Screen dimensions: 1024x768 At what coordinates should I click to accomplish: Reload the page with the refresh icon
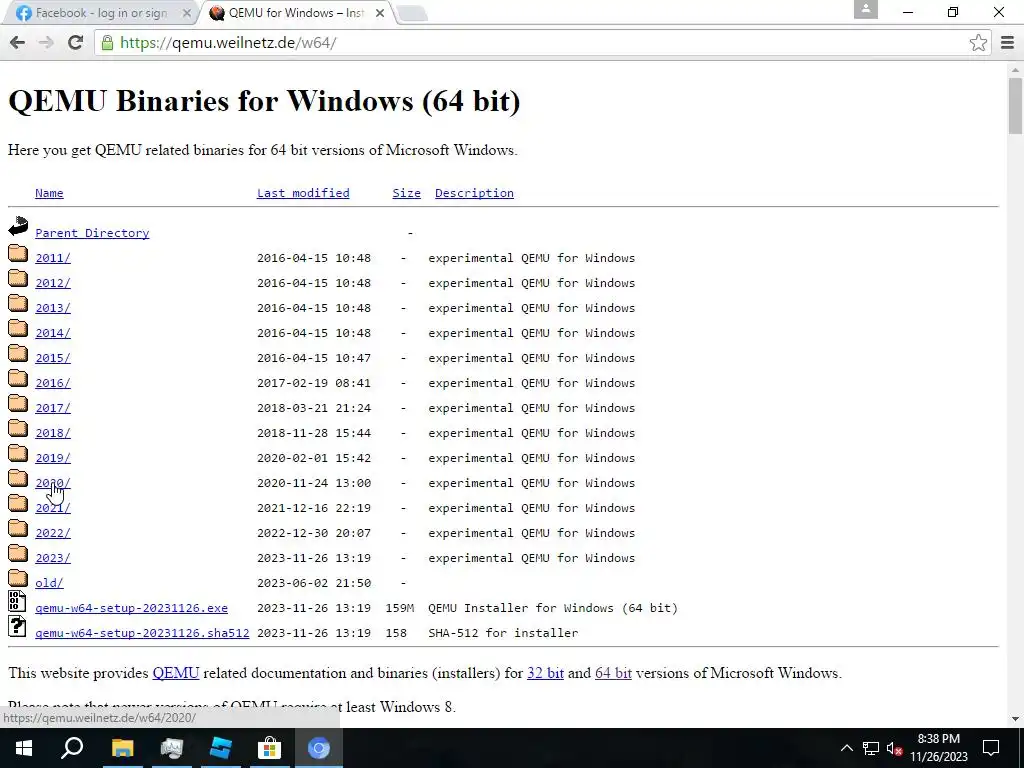pos(76,43)
